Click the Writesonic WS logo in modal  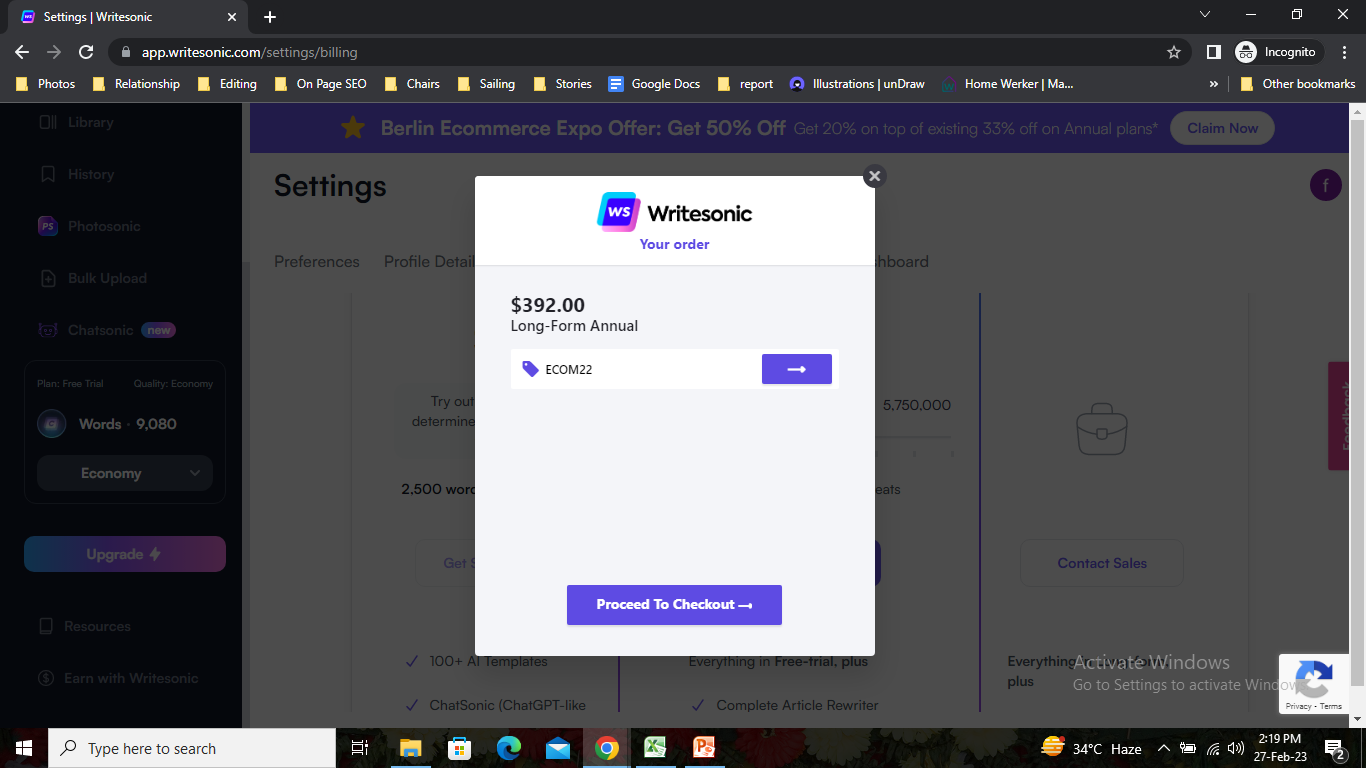(619, 212)
